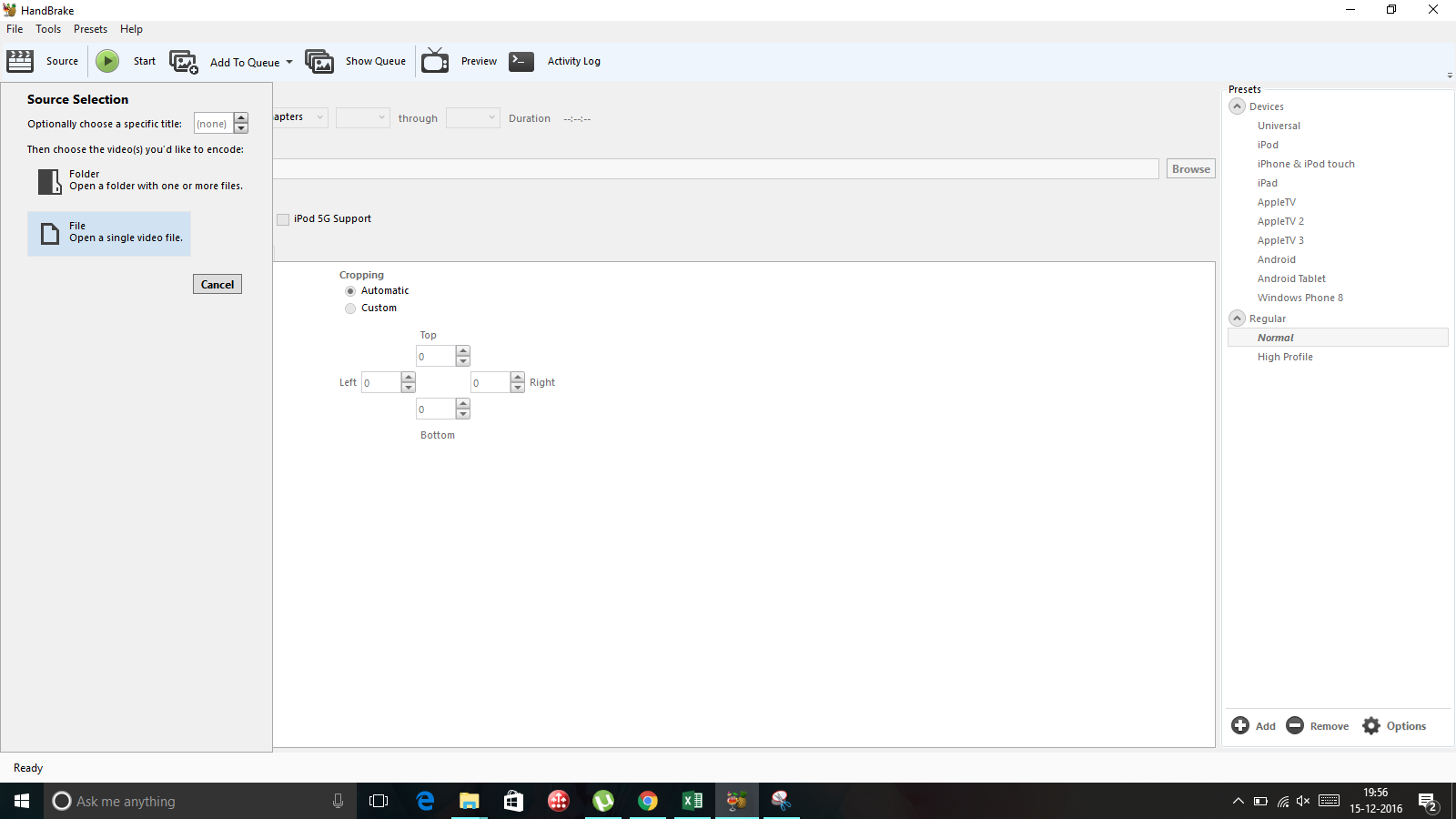Click the Add preset plus icon
The height and width of the screenshot is (819, 1456).
(x=1240, y=725)
